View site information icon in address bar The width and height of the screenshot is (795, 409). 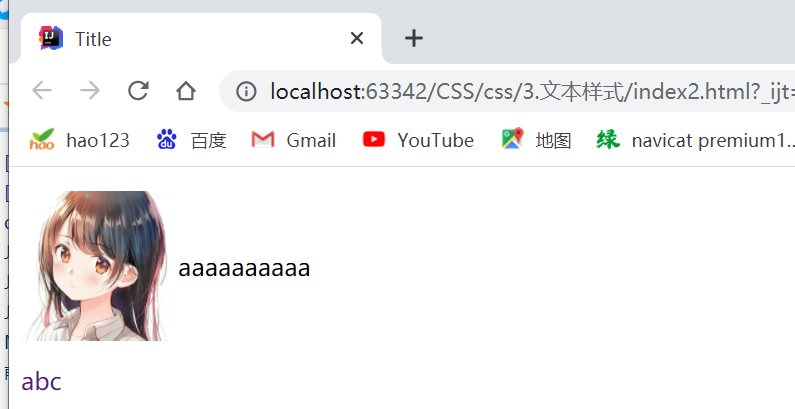(246, 91)
